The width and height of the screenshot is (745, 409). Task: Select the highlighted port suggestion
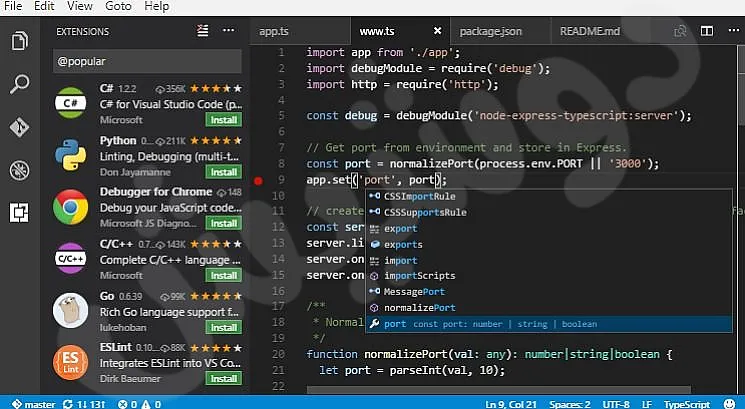pyautogui.click(x=549, y=324)
